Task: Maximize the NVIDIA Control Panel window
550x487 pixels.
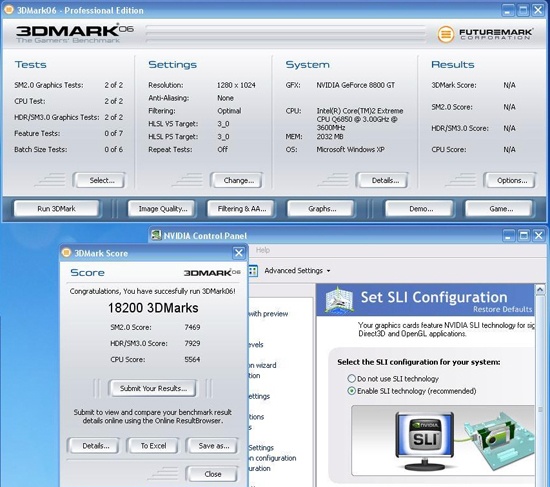Action: point(523,235)
